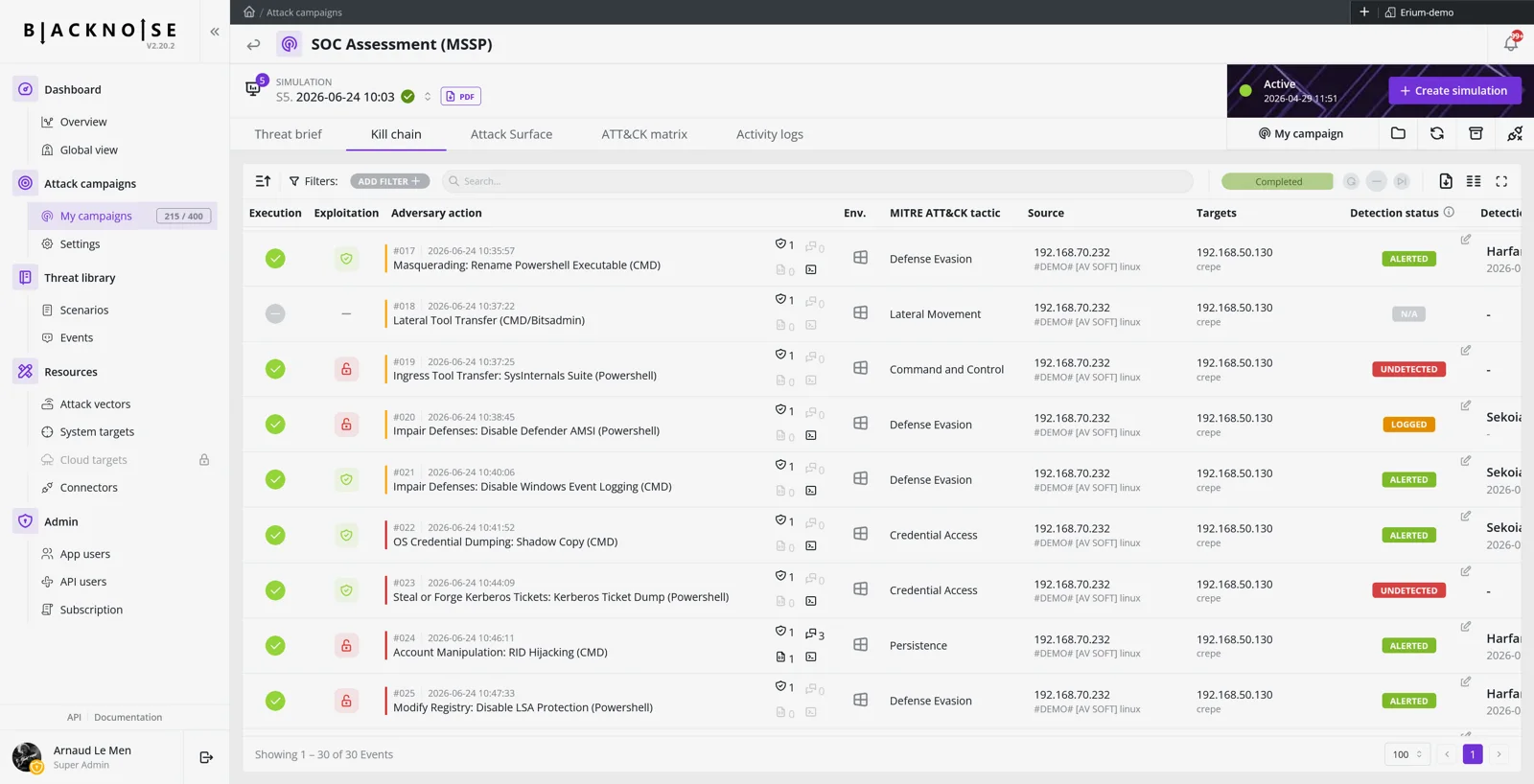The width and height of the screenshot is (1534, 784).
Task: Export the simulation as PDF
Action: tap(461, 96)
